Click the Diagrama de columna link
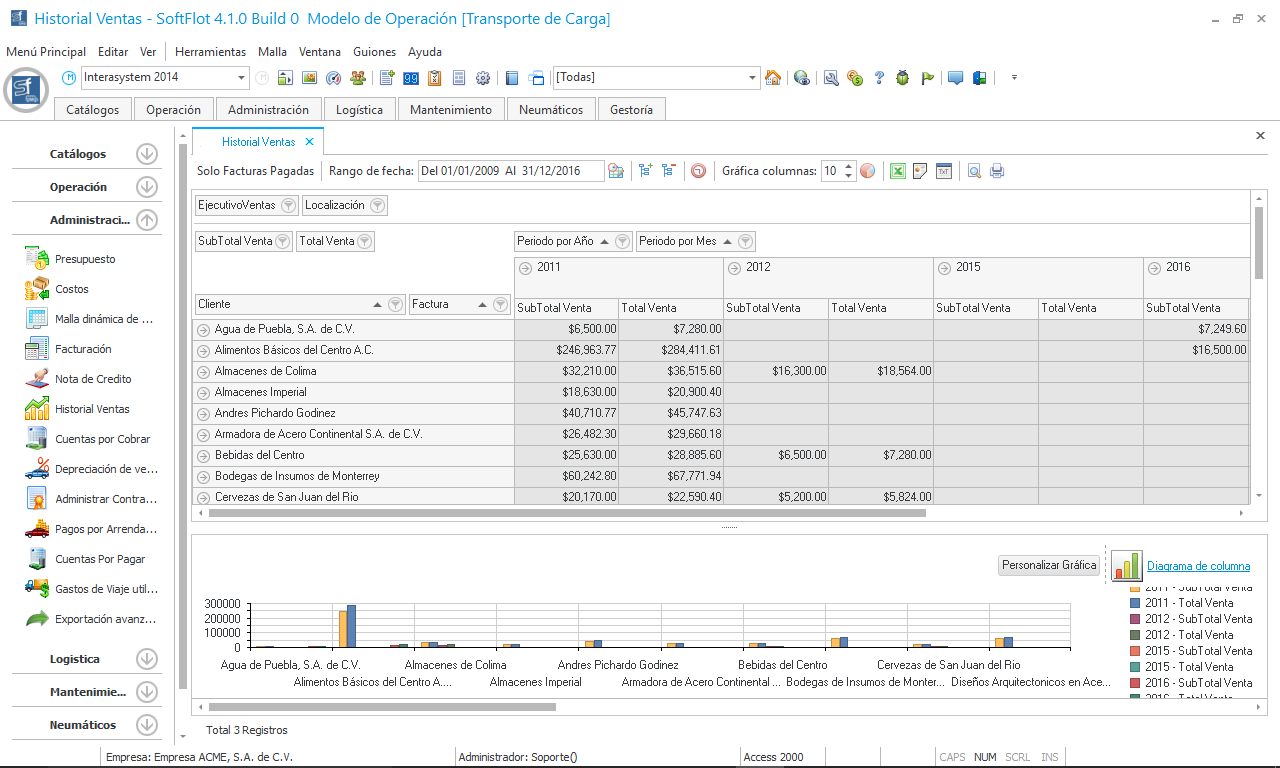The width and height of the screenshot is (1280, 768). (x=1198, y=566)
